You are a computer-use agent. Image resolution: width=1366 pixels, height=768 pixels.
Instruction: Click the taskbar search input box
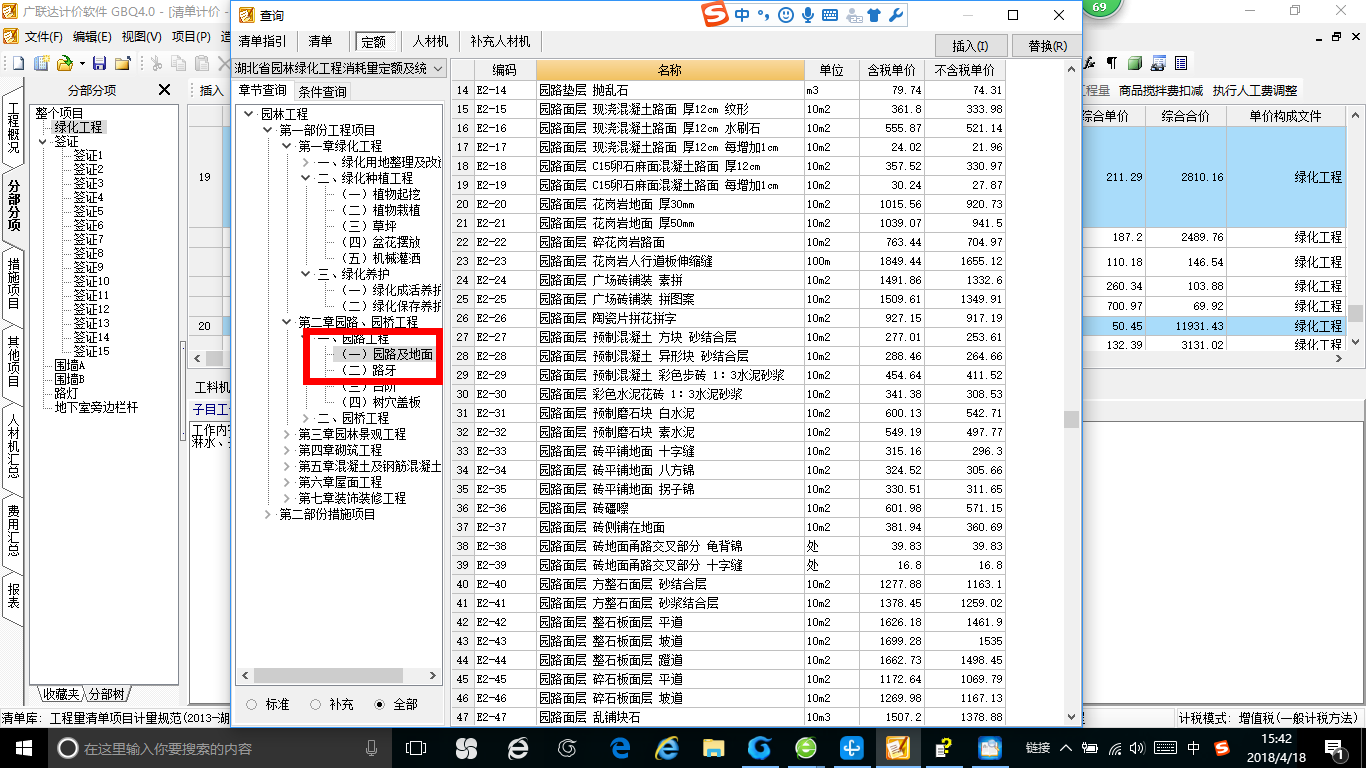(x=215, y=747)
